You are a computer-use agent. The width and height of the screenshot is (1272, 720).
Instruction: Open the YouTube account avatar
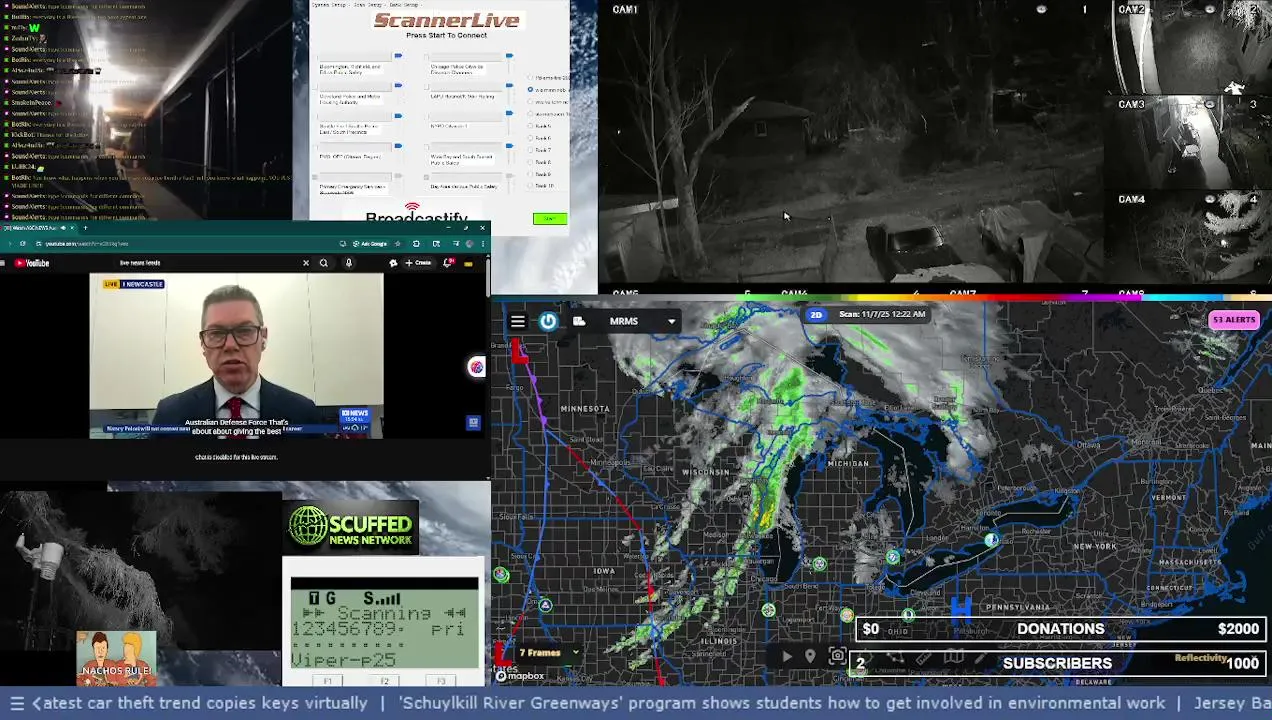click(x=468, y=264)
